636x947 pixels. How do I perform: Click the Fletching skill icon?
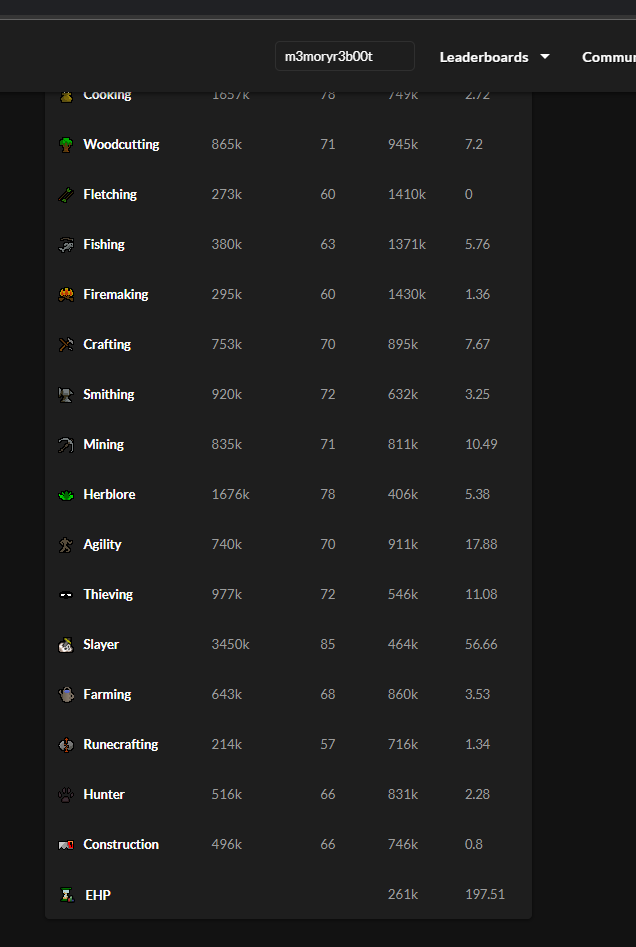[x=66, y=194]
